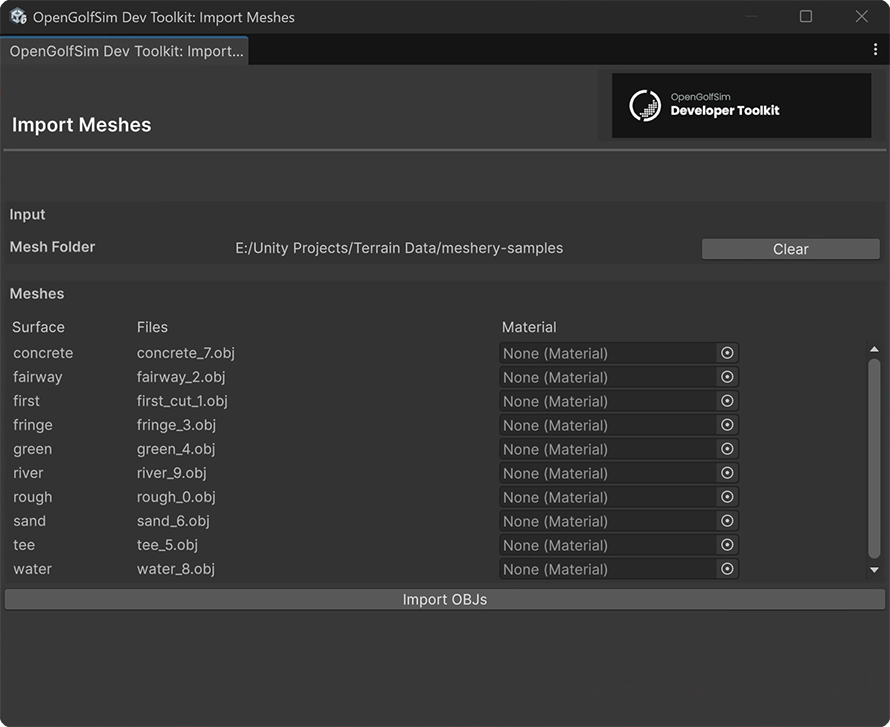This screenshot has width=890, height=727.
Task: Open material picker for concrete surface
Action: [x=727, y=353]
